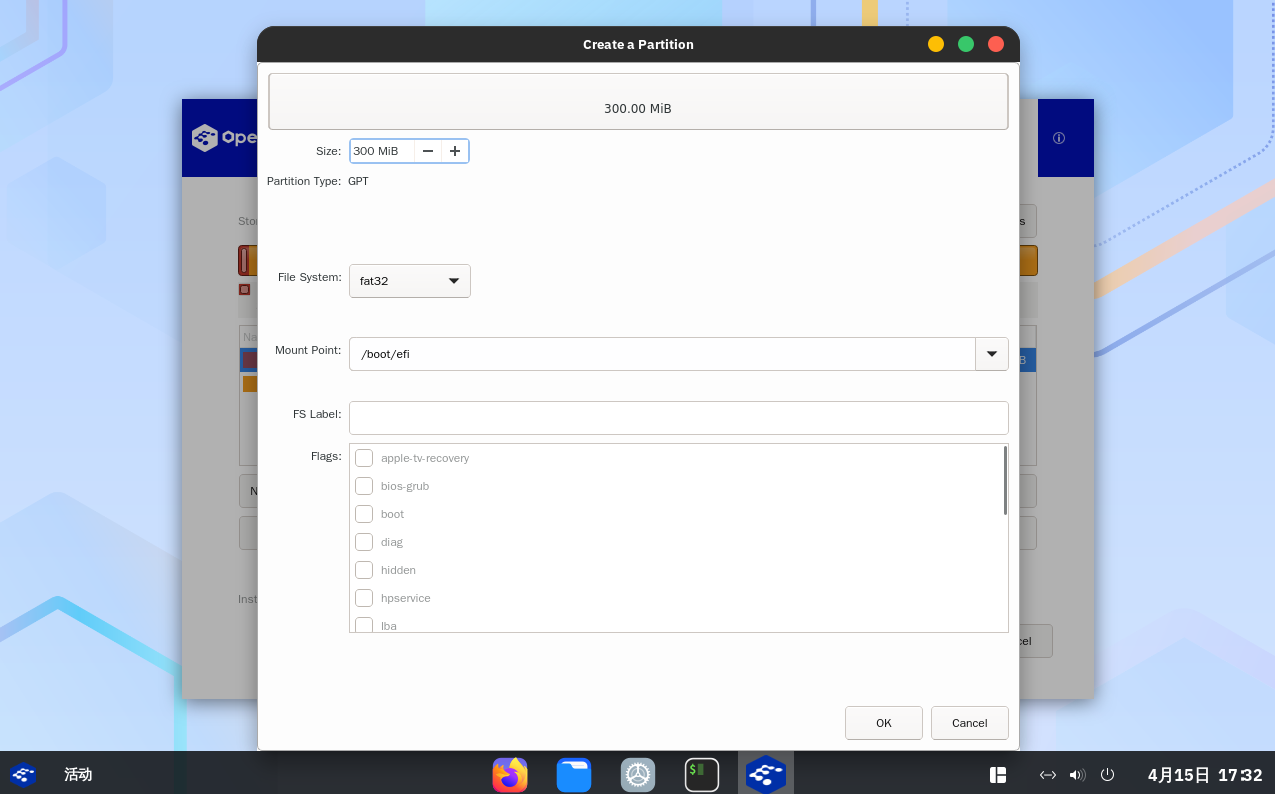Enable the hpservice flag
Image resolution: width=1275 pixels, height=794 pixels.
(x=364, y=598)
